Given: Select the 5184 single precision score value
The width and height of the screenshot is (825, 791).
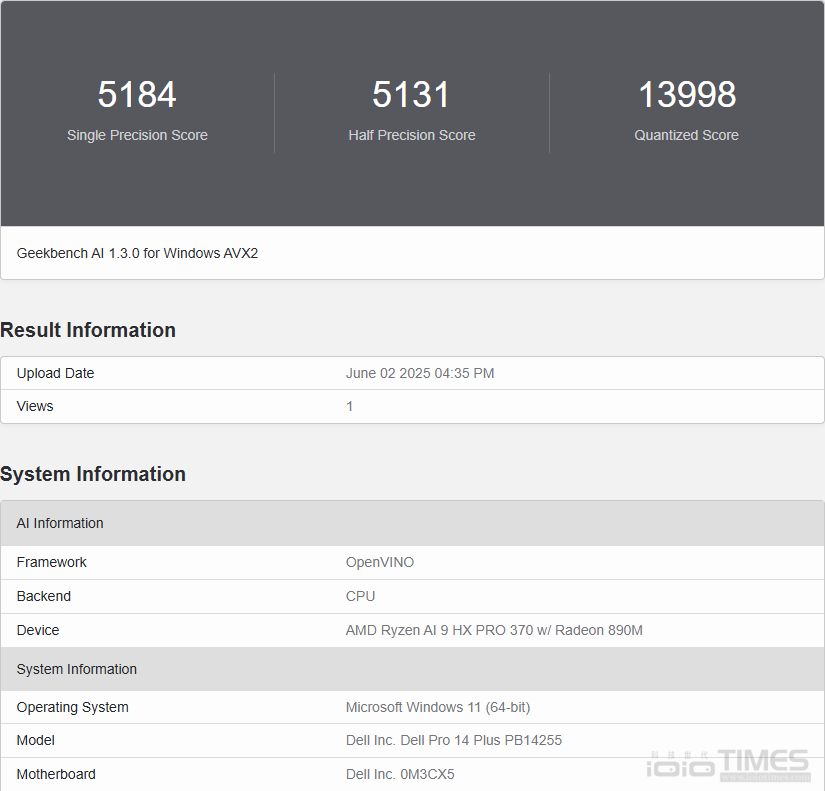Looking at the screenshot, I should pos(137,95).
